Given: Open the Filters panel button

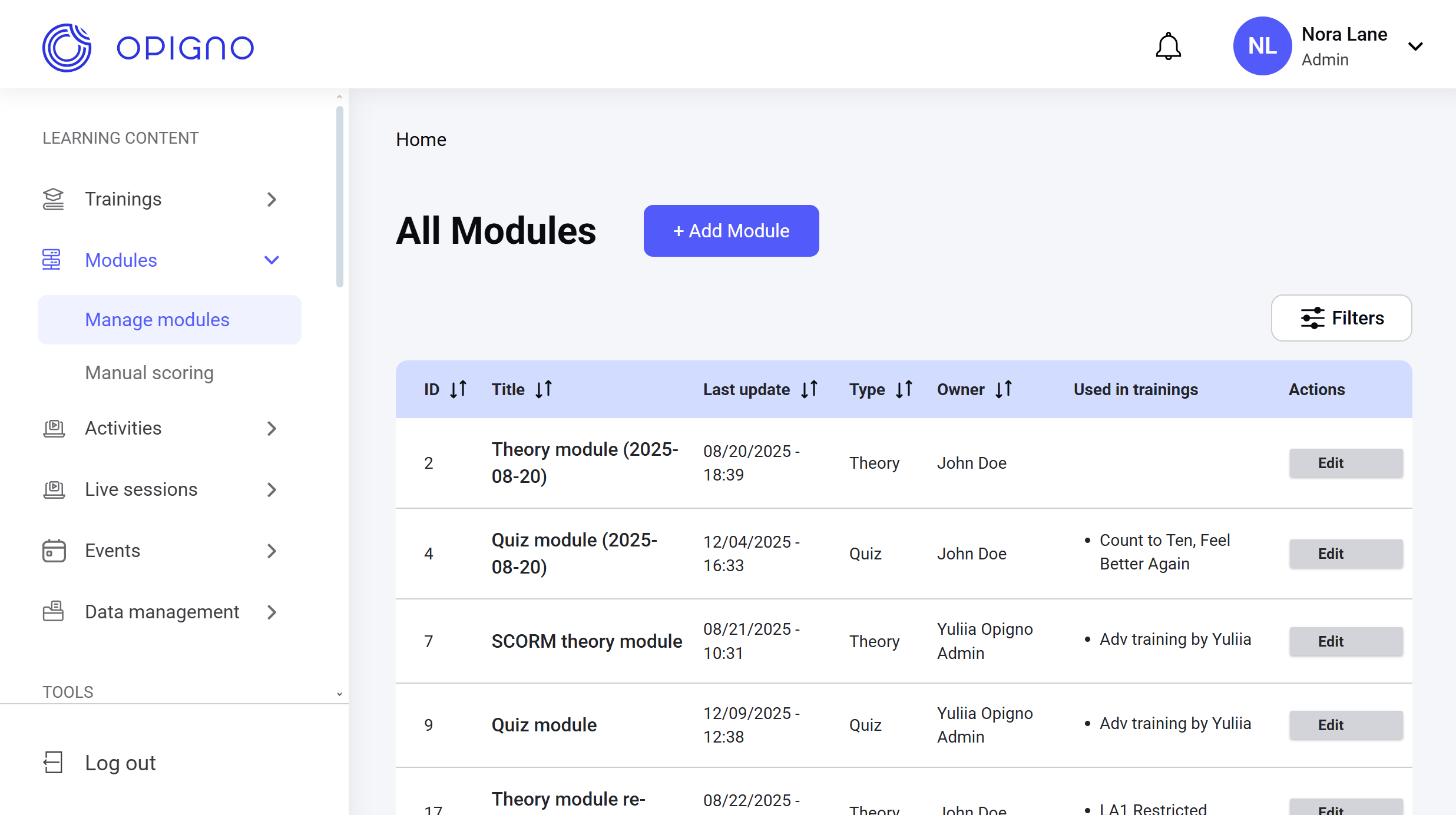Looking at the screenshot, I should (x=1341, y=318).
